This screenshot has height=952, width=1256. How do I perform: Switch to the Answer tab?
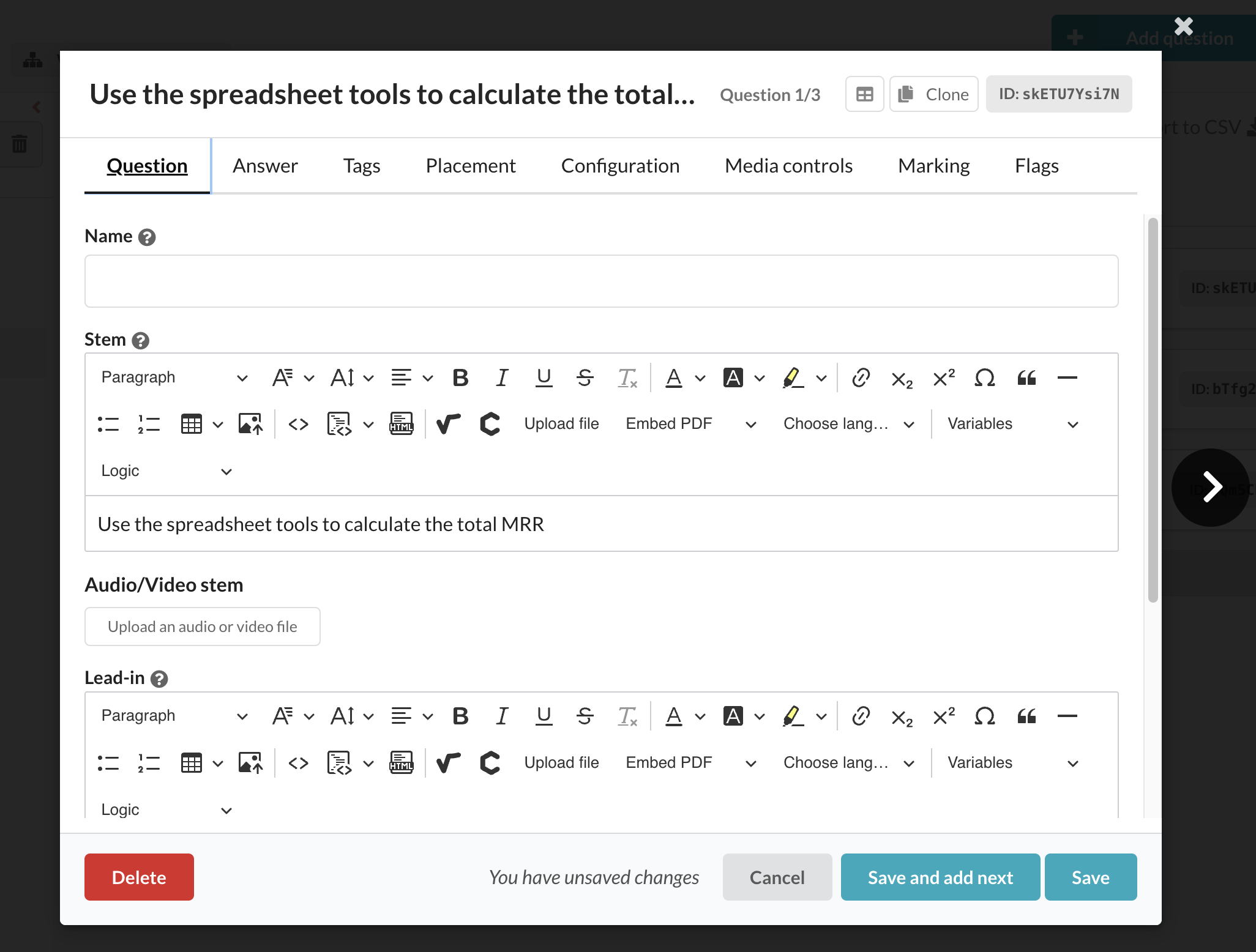[x=265, y=166]
